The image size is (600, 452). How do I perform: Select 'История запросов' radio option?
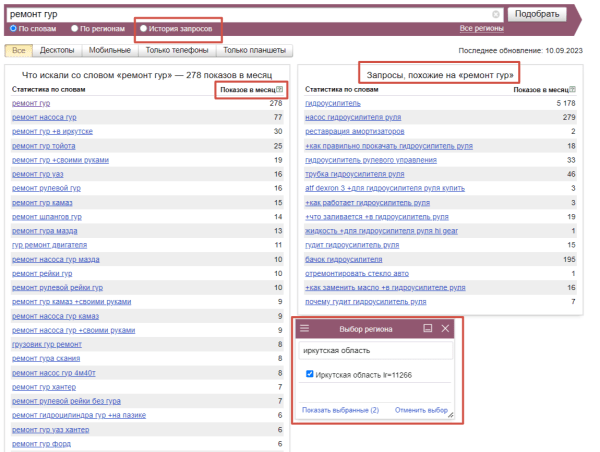144,28
